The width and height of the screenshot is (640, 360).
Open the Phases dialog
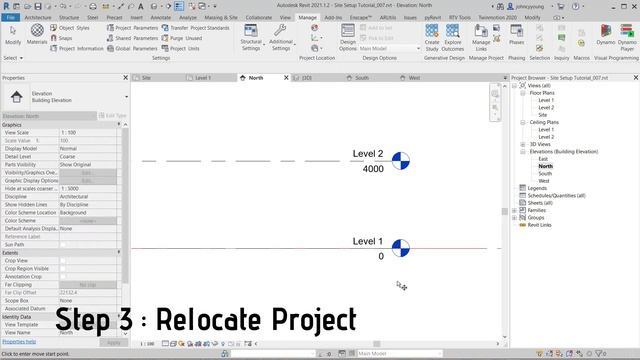pos(516,35)
